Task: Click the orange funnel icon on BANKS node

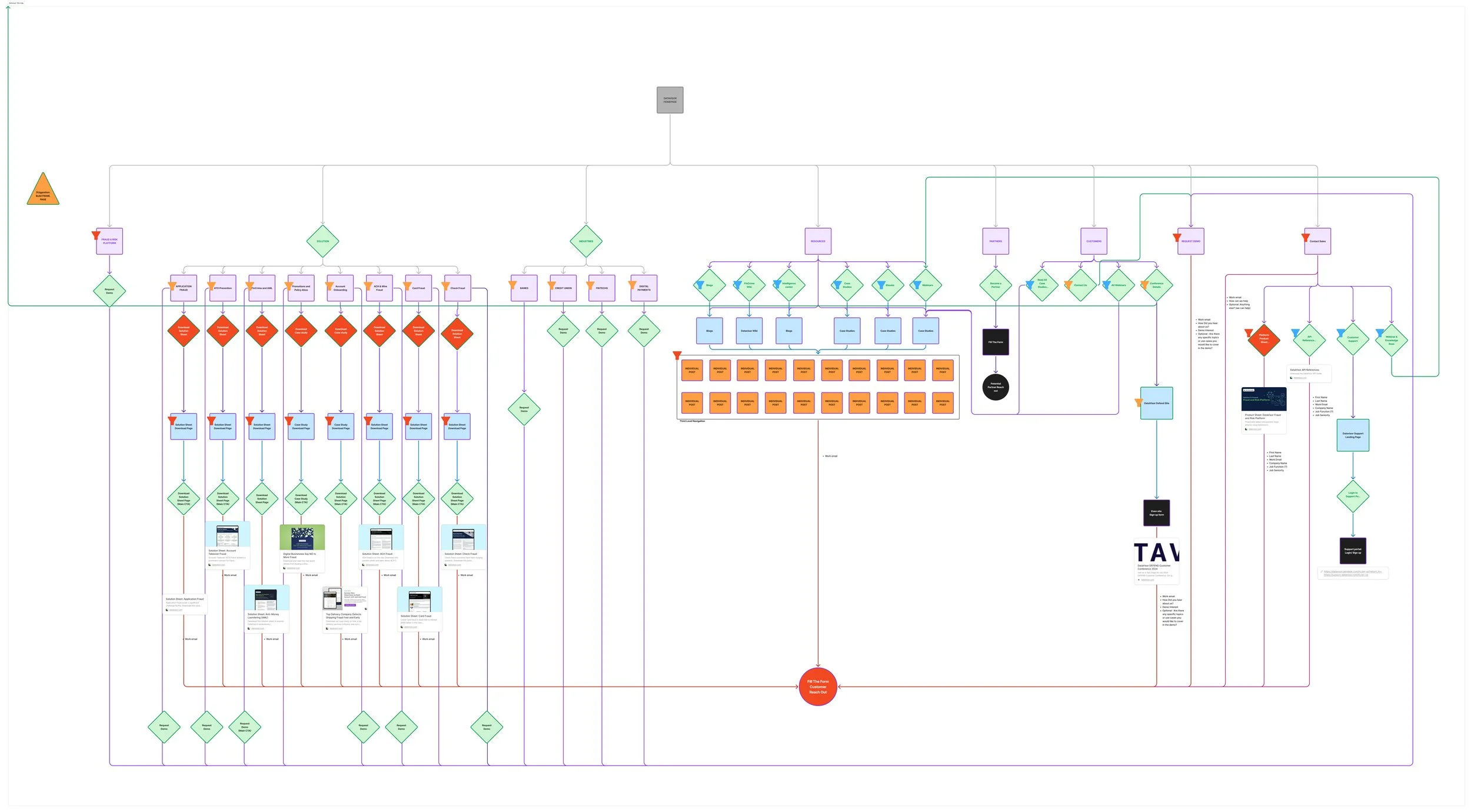Action: click(512, 285)
